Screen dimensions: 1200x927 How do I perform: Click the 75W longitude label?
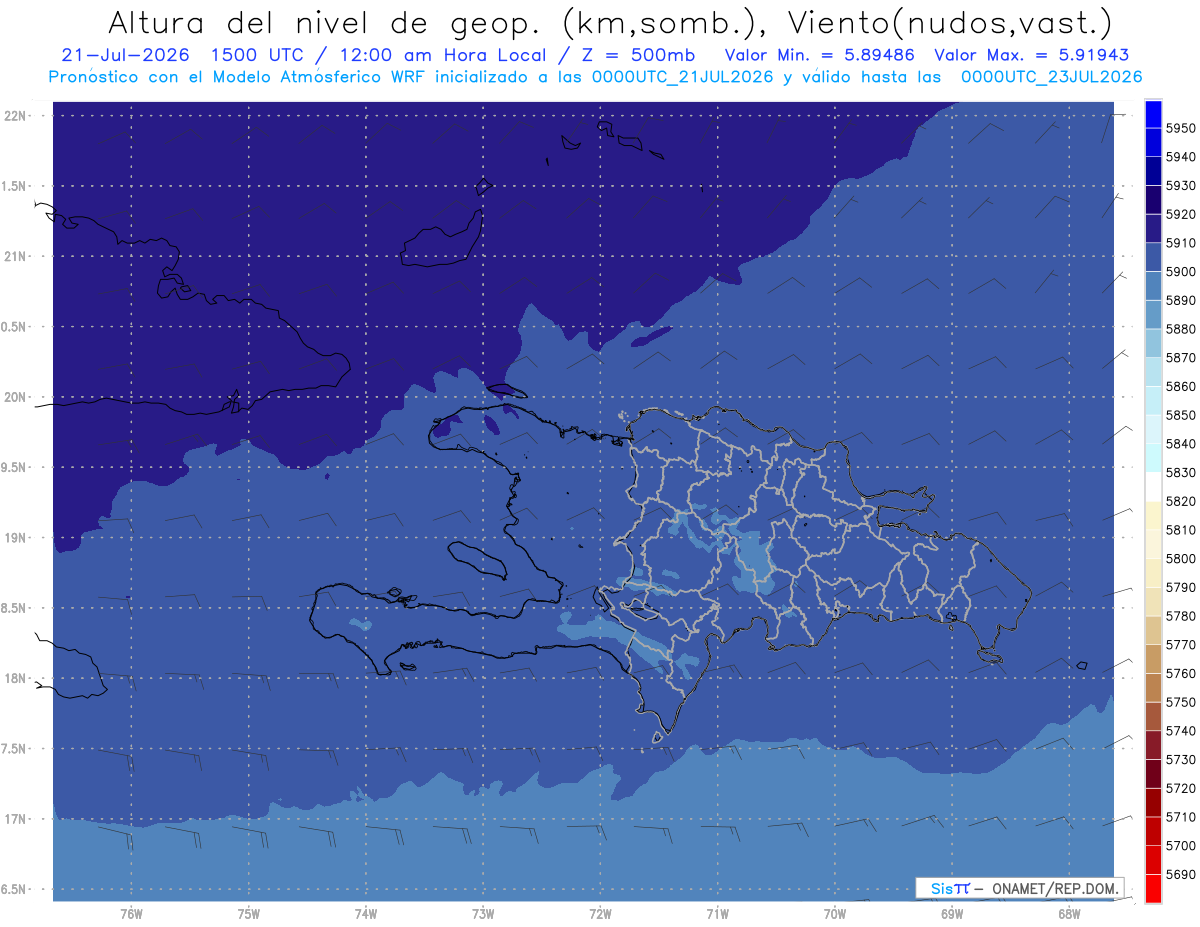coord(249,914)
